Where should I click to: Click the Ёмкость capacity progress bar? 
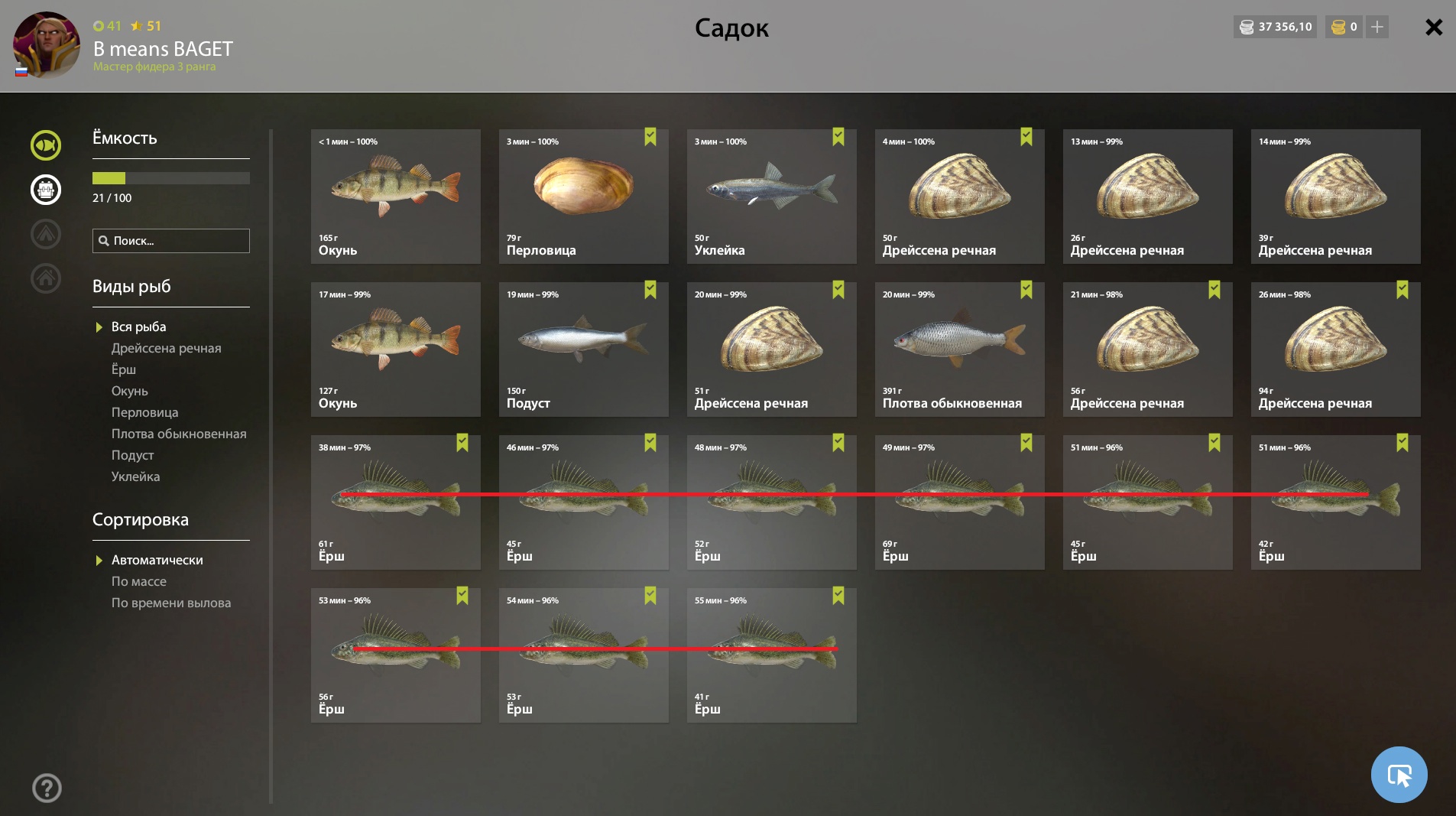point(171,178)
